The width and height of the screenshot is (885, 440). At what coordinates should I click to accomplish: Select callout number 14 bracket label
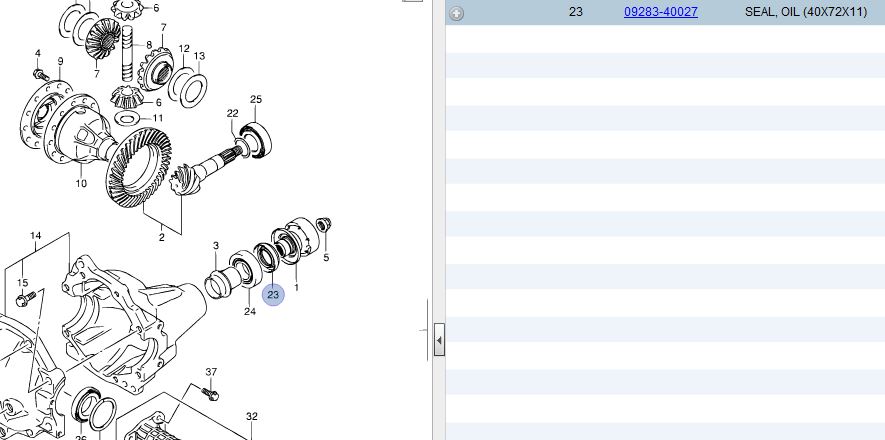click(36, 236)
